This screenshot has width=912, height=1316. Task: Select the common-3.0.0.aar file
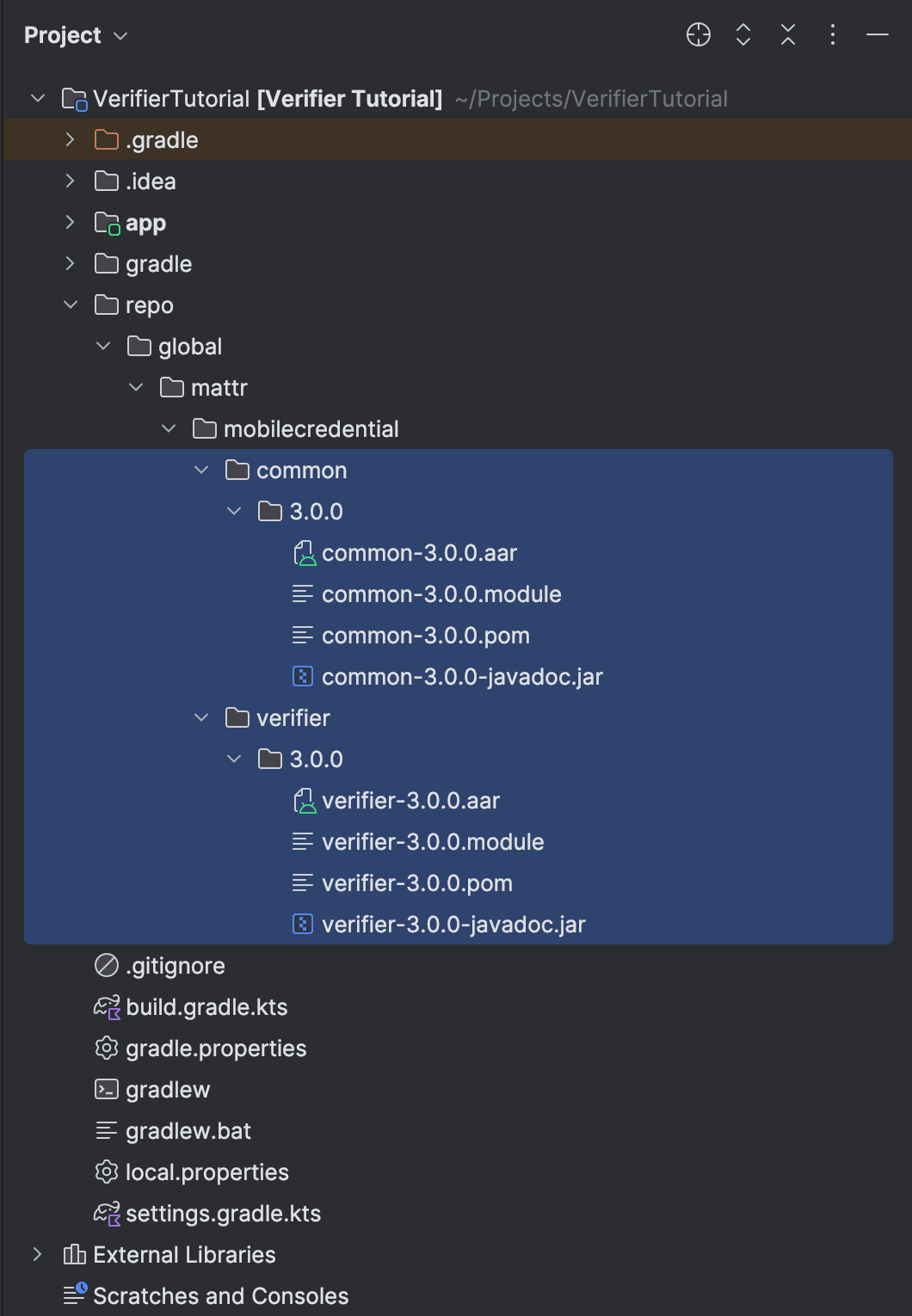click(x=419, y=553)
